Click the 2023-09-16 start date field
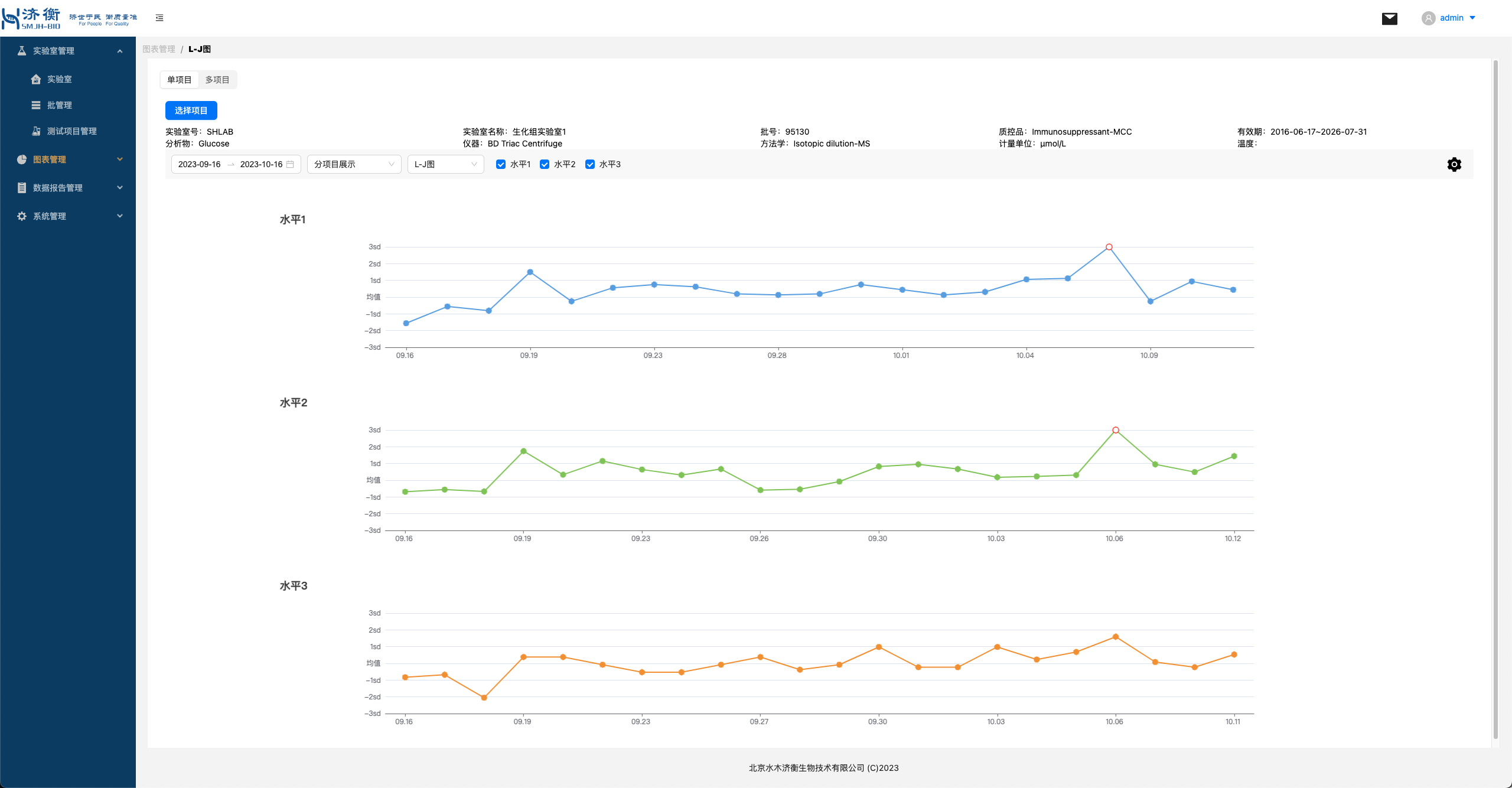This screenshot has height=788, width=1512. pyautogui.click(x=200, y=164)
